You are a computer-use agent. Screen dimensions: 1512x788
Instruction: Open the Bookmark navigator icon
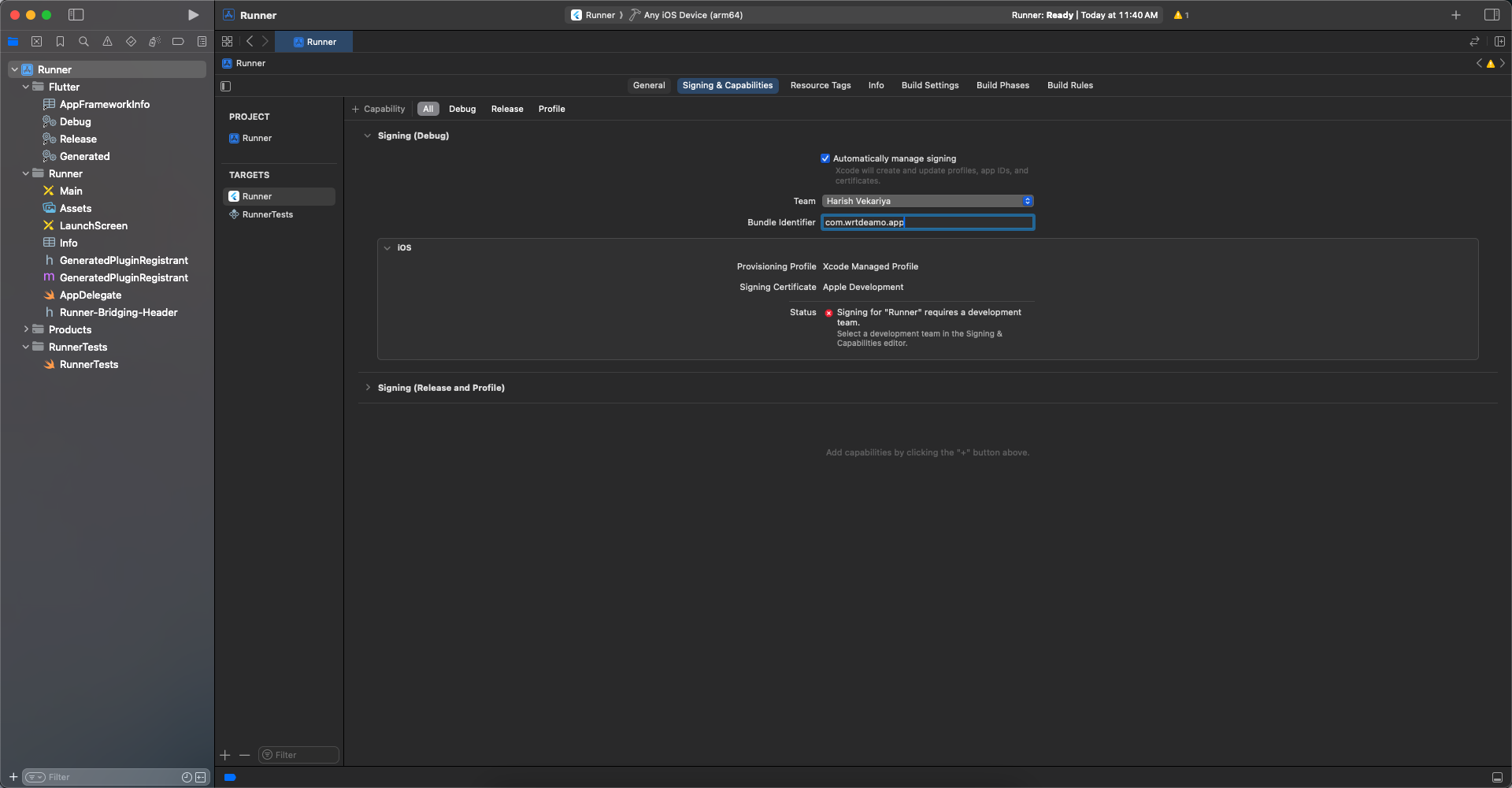(x=60, y=42)
